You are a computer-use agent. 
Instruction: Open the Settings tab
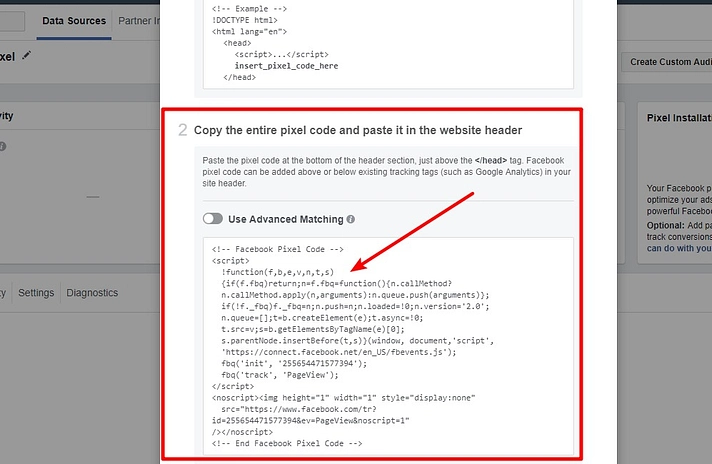pos(36,293)
